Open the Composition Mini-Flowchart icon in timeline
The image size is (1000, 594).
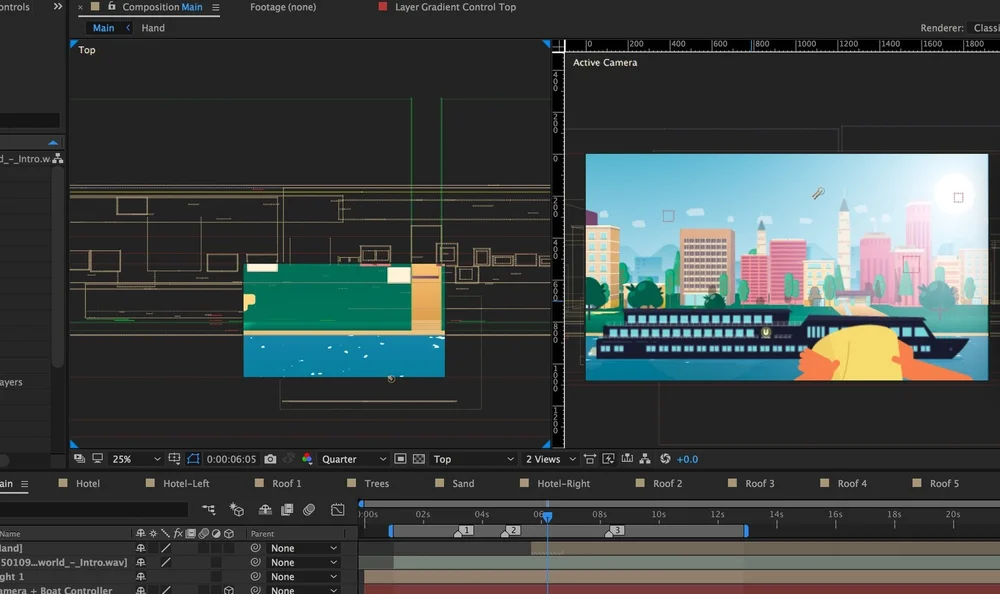click(209, 510)
